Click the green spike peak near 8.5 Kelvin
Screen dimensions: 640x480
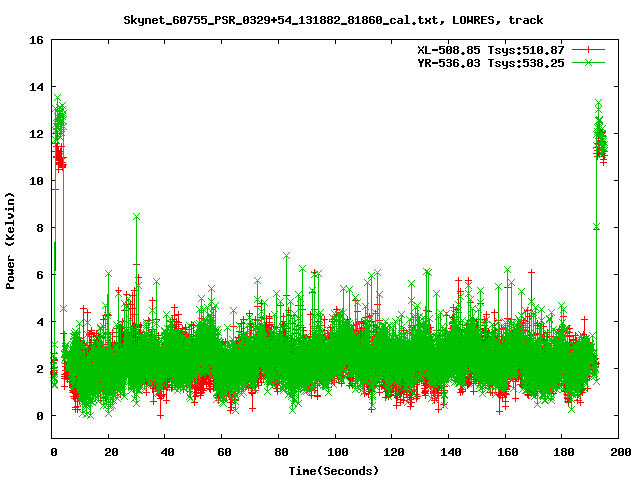pyautogui.click(x=136, y=217)
